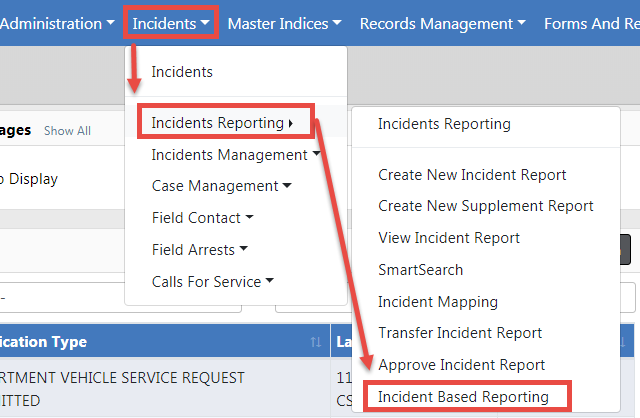Open Calls For Service submenu

[x=212, y=282]
